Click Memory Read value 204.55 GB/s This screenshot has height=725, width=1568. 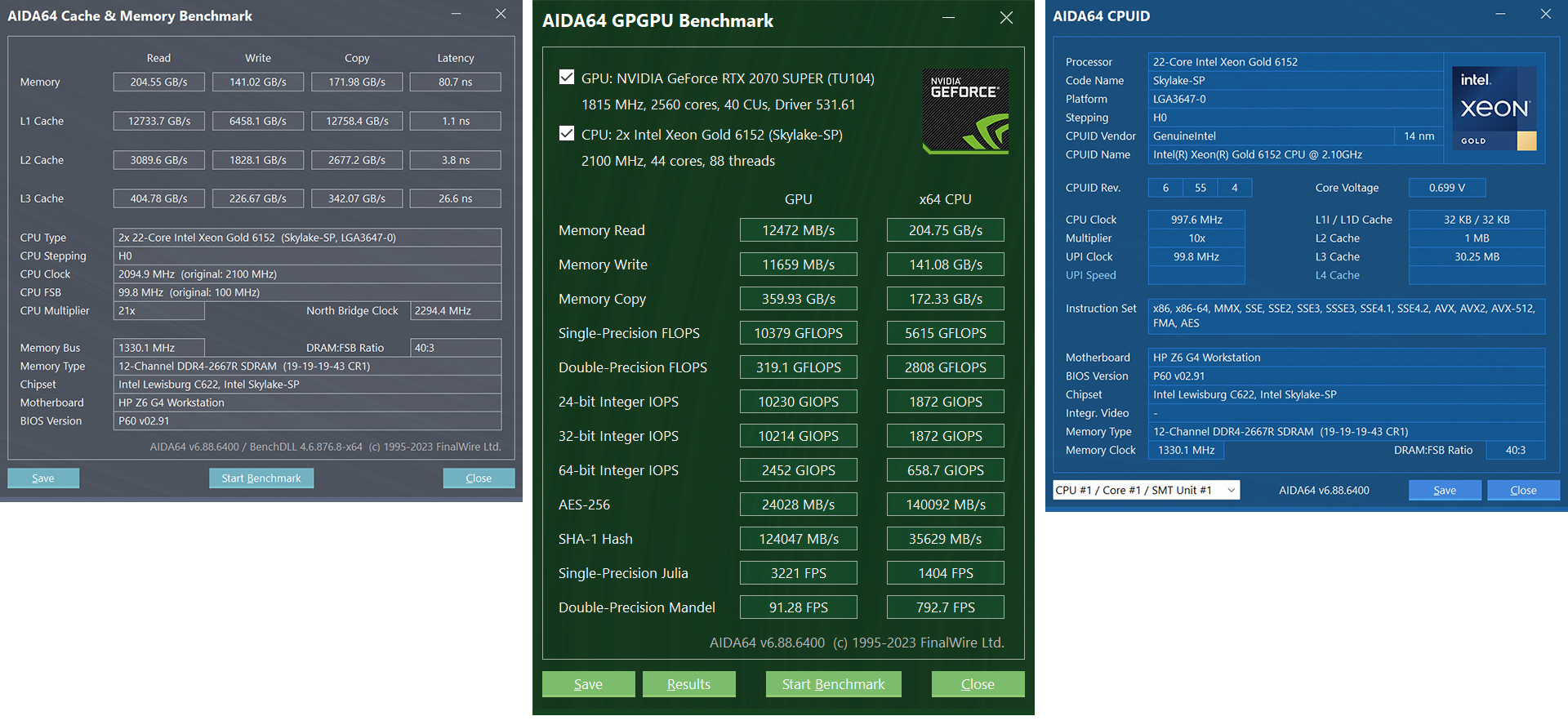click(159, 82)
